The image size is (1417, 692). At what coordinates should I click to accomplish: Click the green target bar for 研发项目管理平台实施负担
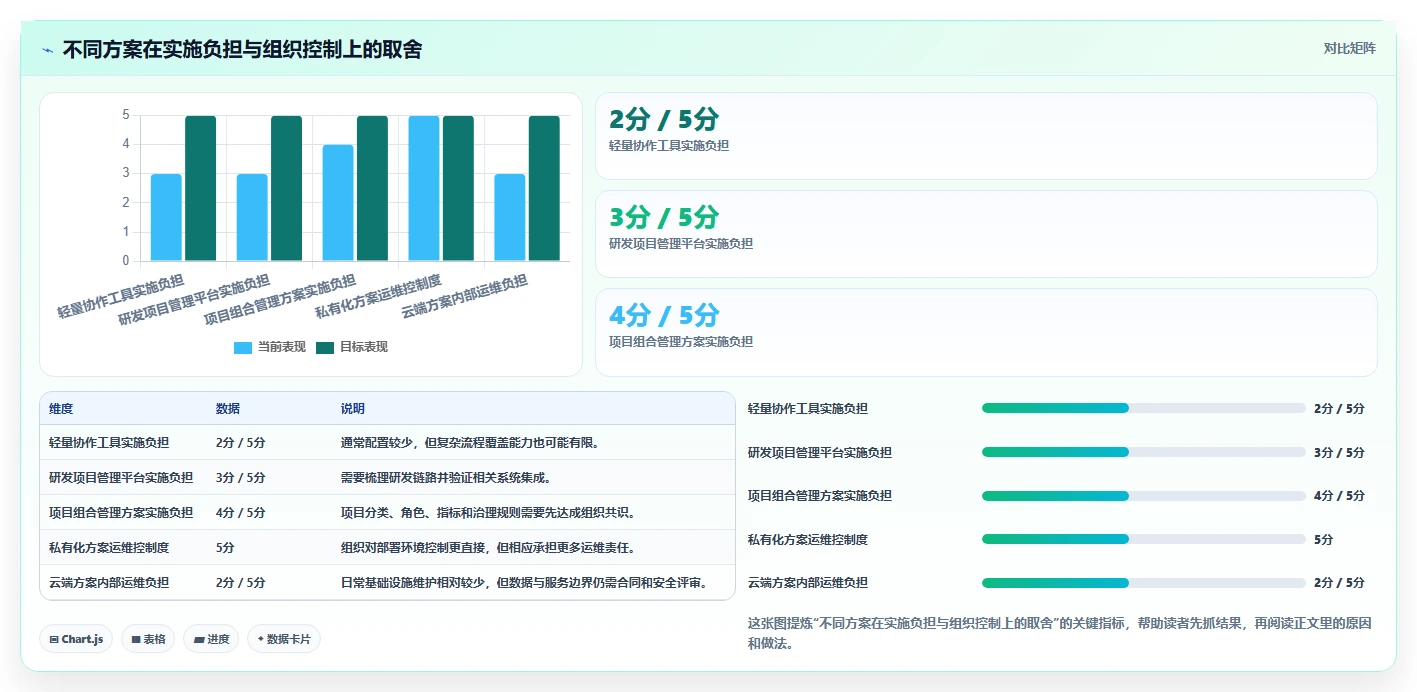click(x=287, y=189)
